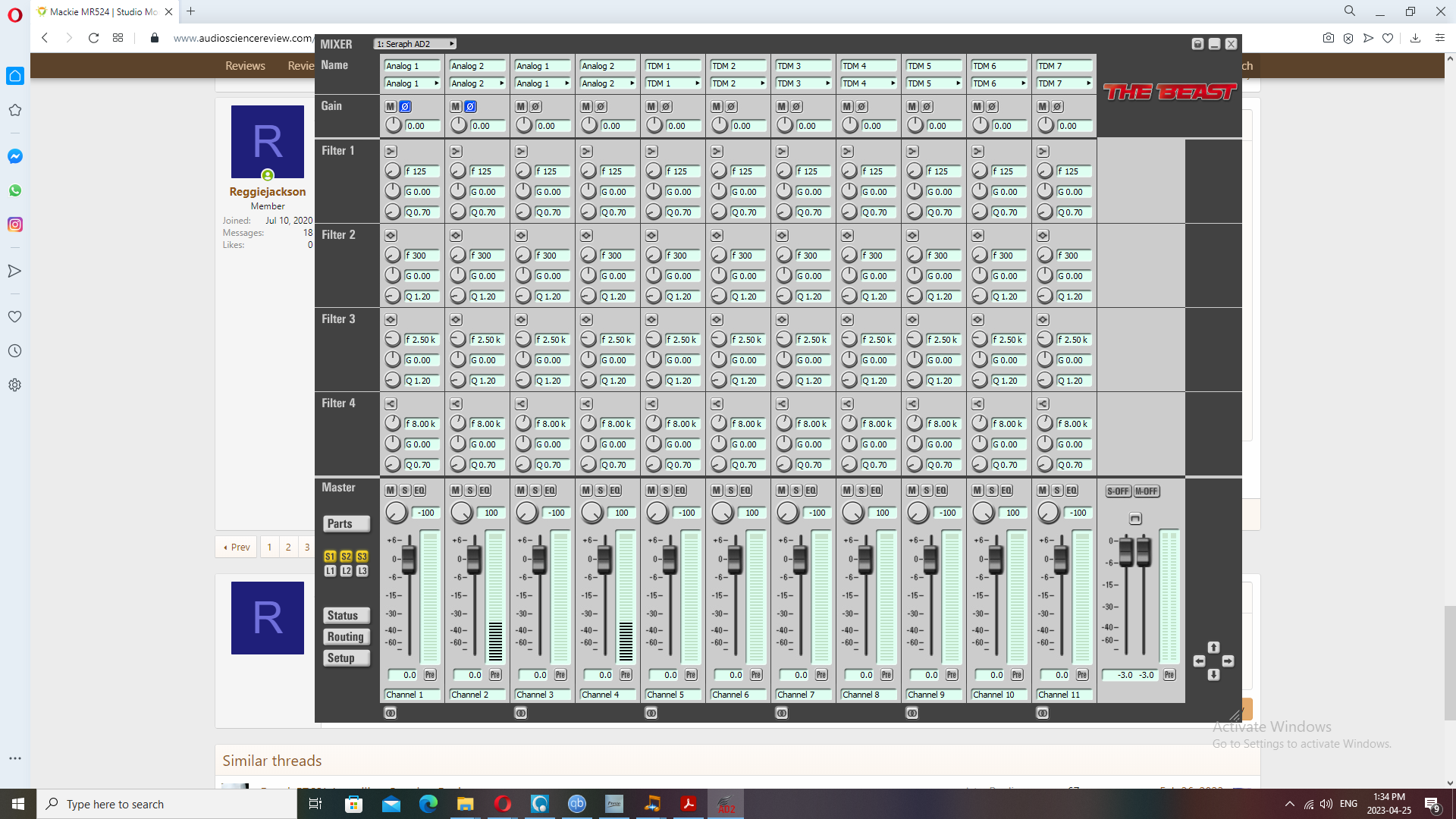The width and height of the screenshot is (1456, 819).
Task: Click stereo link icon below Channel 1
Action: click(390, 713)
